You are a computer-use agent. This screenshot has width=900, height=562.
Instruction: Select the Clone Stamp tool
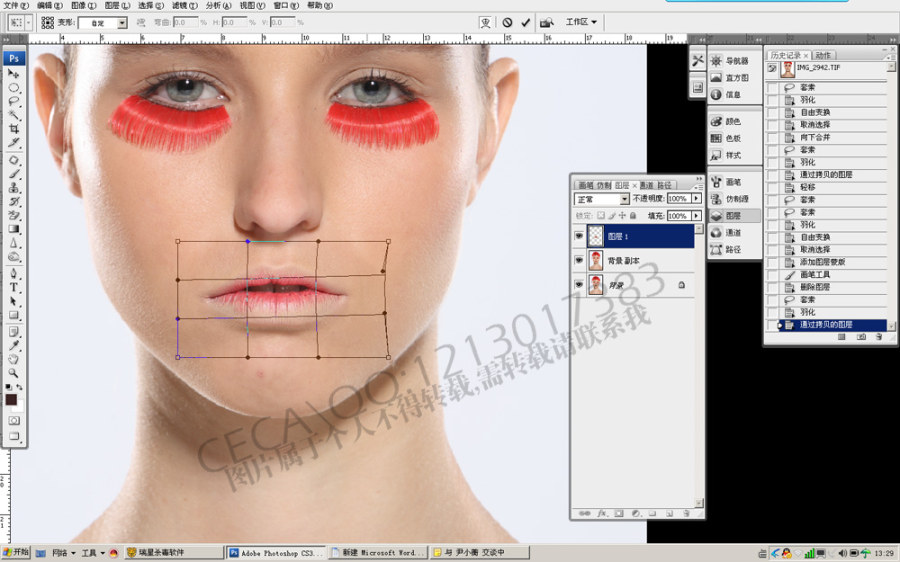pos(14,188)
